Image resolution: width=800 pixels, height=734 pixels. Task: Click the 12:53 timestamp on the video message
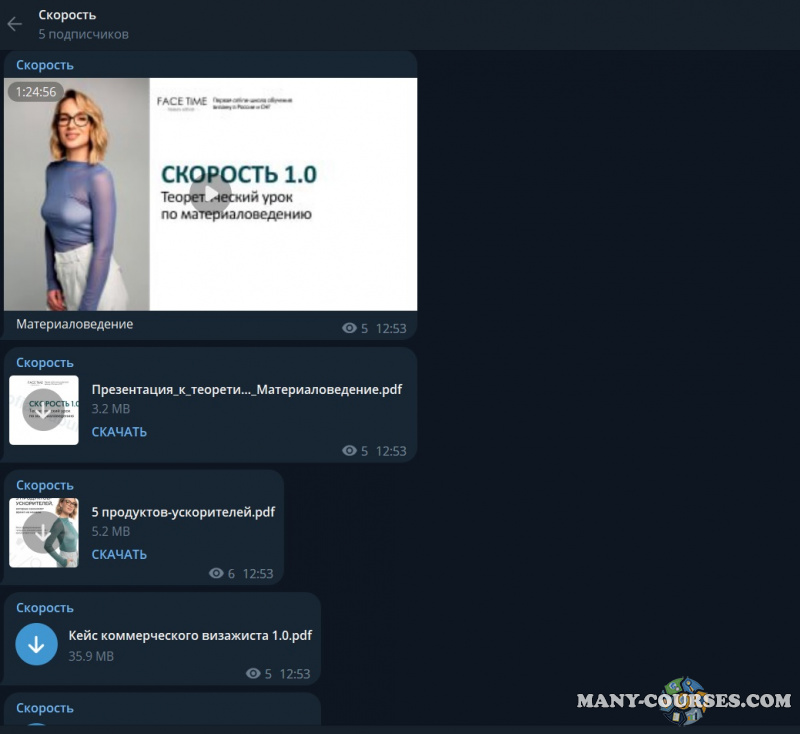click(390, 328)
